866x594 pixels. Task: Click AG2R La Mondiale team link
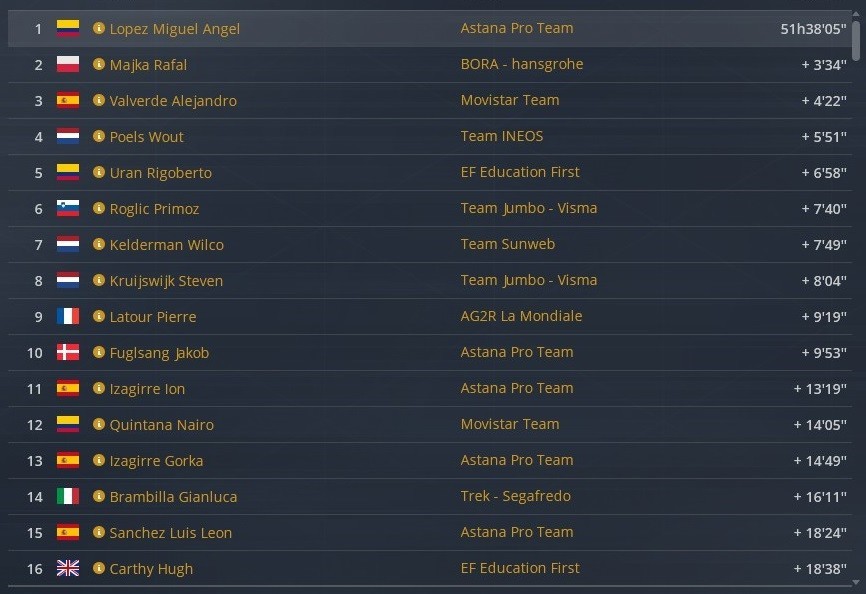(x=521, y=316)
